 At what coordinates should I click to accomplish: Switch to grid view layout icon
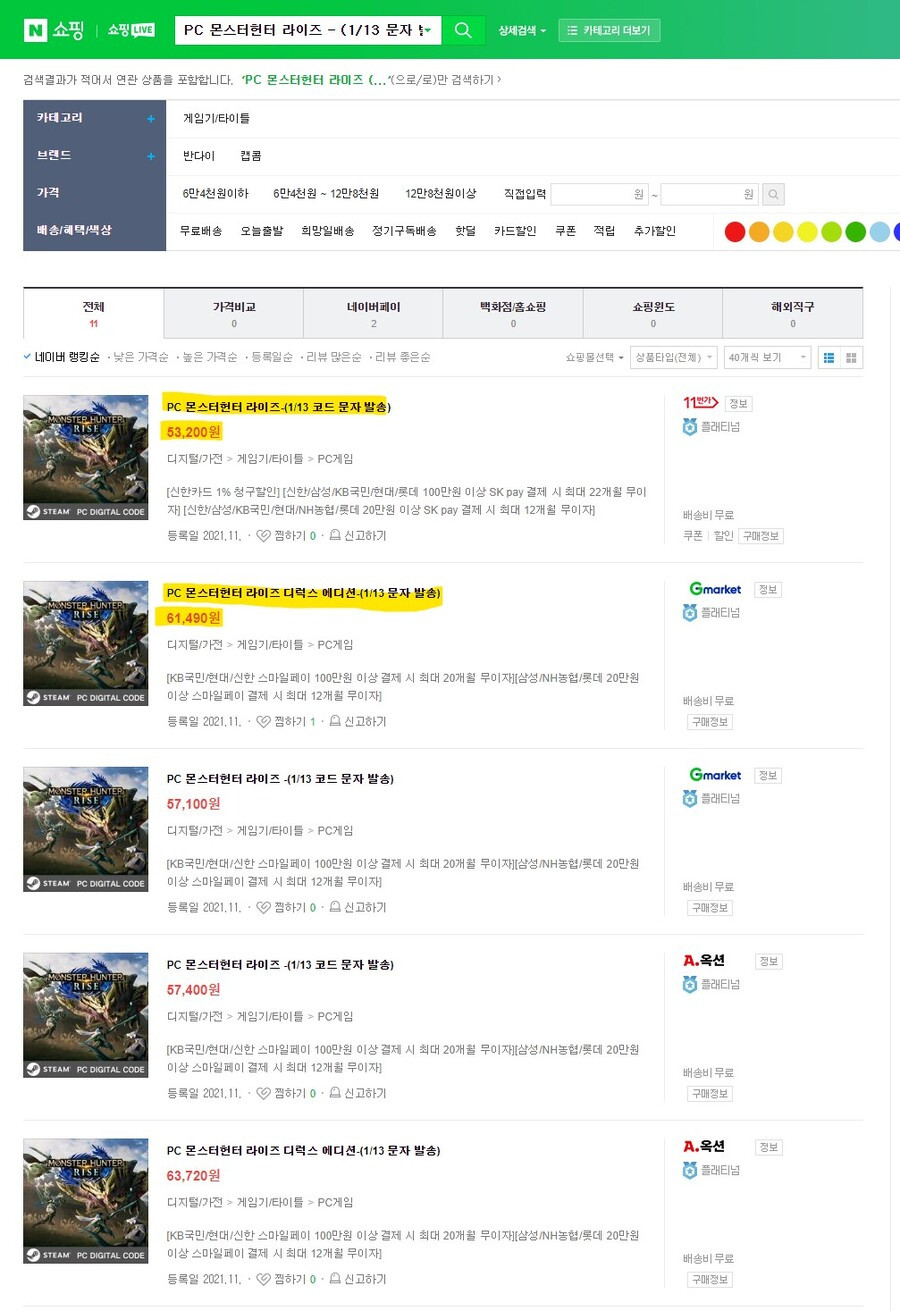pyautogui.click(x=852, y=358)
